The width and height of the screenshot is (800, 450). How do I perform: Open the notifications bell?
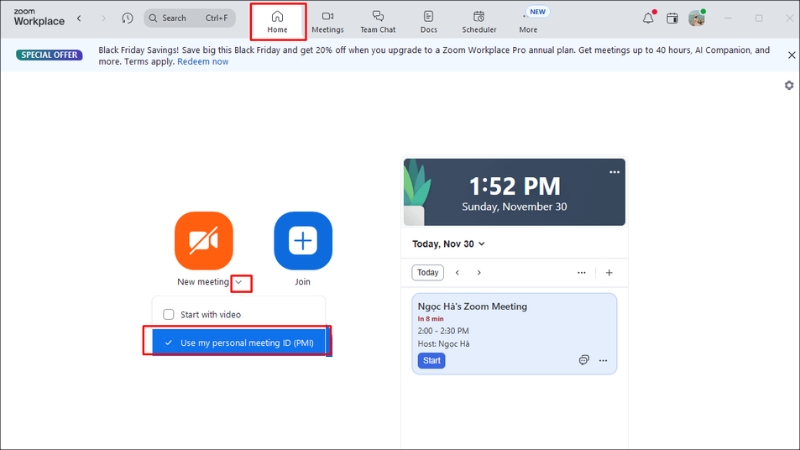tap(648, 18)
